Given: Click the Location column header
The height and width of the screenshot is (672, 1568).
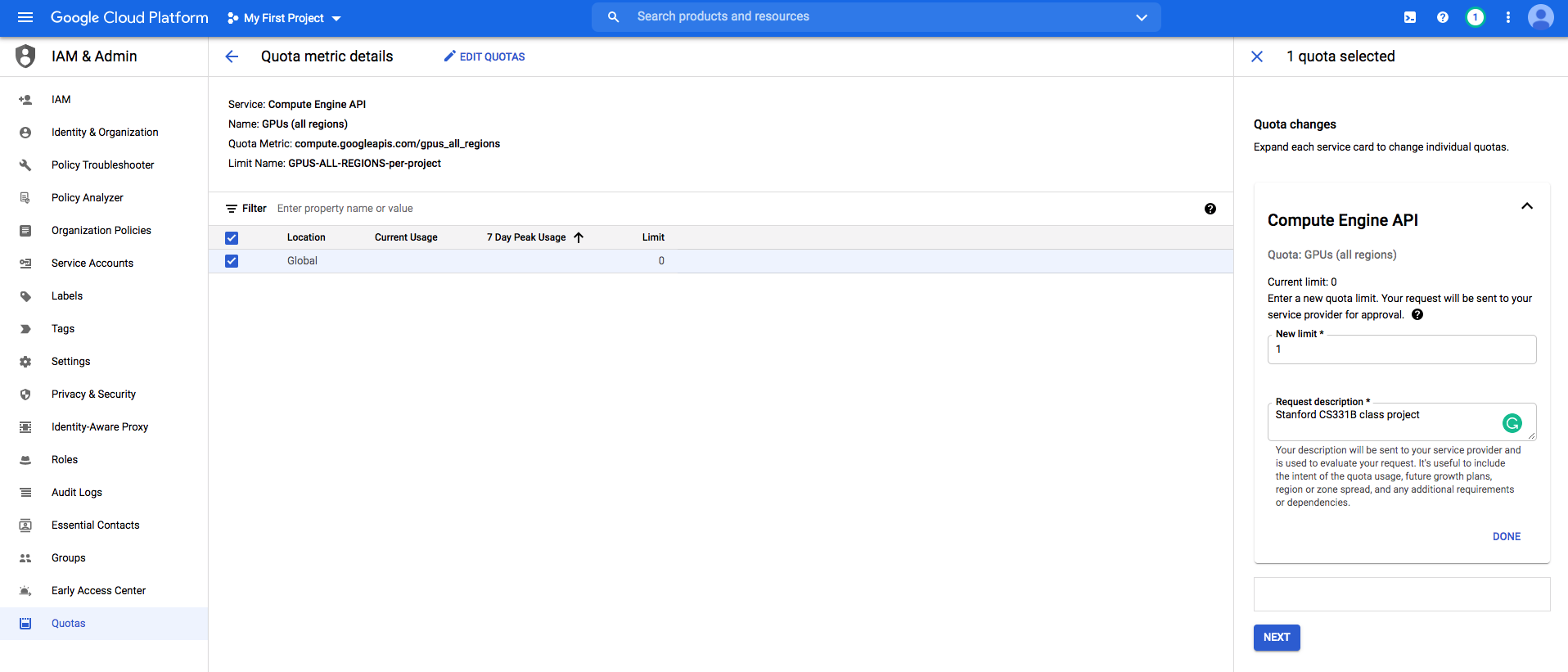Looking at the screenshot, I should [x=306, y=237].
